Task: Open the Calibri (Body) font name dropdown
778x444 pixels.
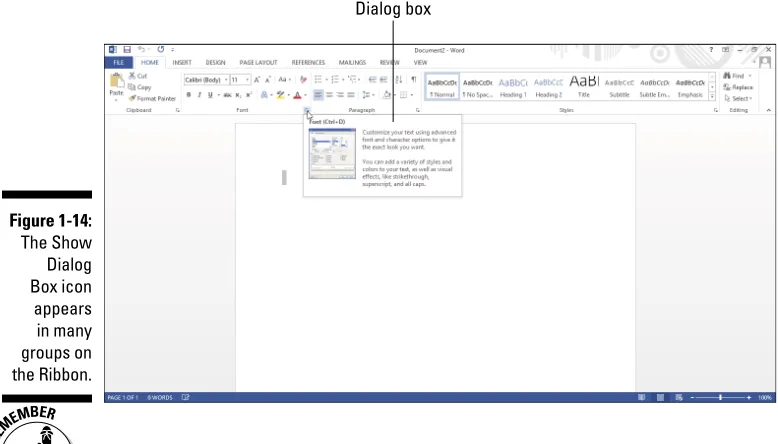Action: point(206,80)
